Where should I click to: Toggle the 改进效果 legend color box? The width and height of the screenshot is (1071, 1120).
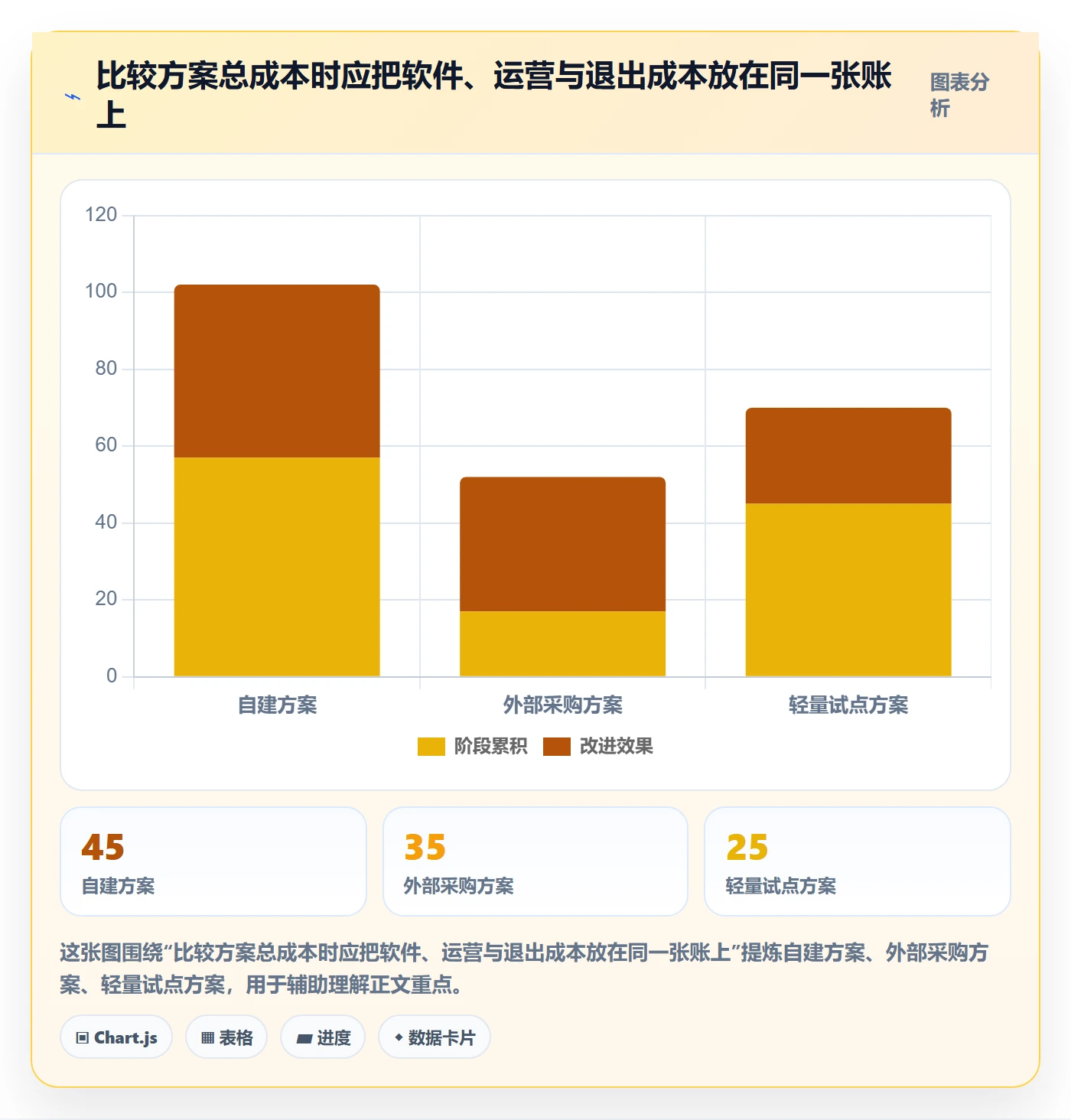(x=557, y=746)
